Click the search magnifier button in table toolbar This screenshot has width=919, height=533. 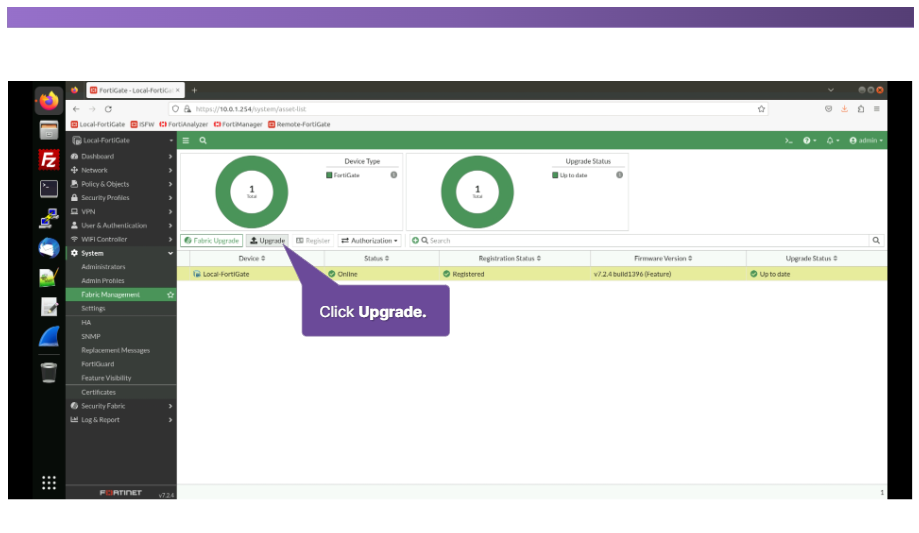coord(876,240)
